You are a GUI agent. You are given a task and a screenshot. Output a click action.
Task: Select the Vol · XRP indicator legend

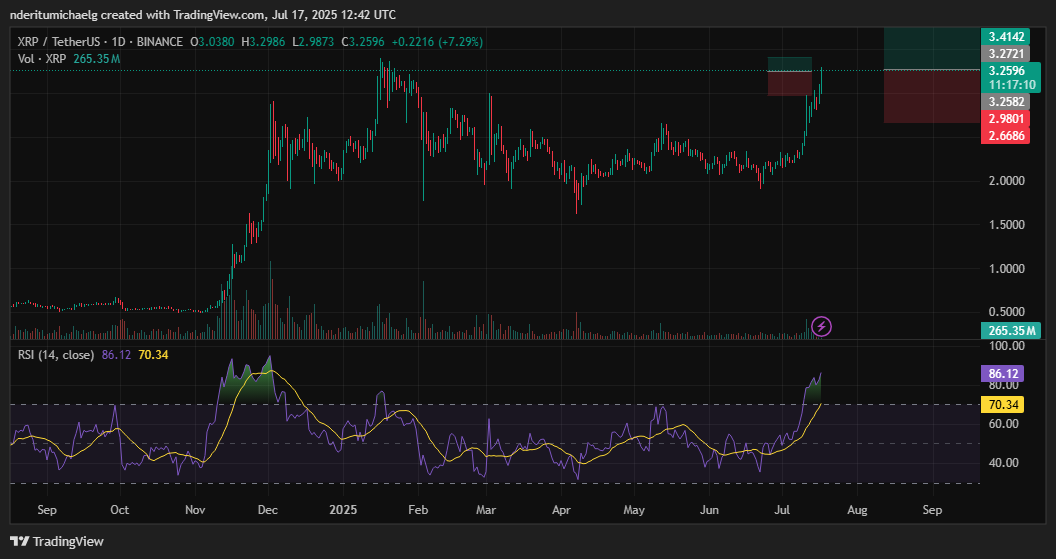click(42, 59)
